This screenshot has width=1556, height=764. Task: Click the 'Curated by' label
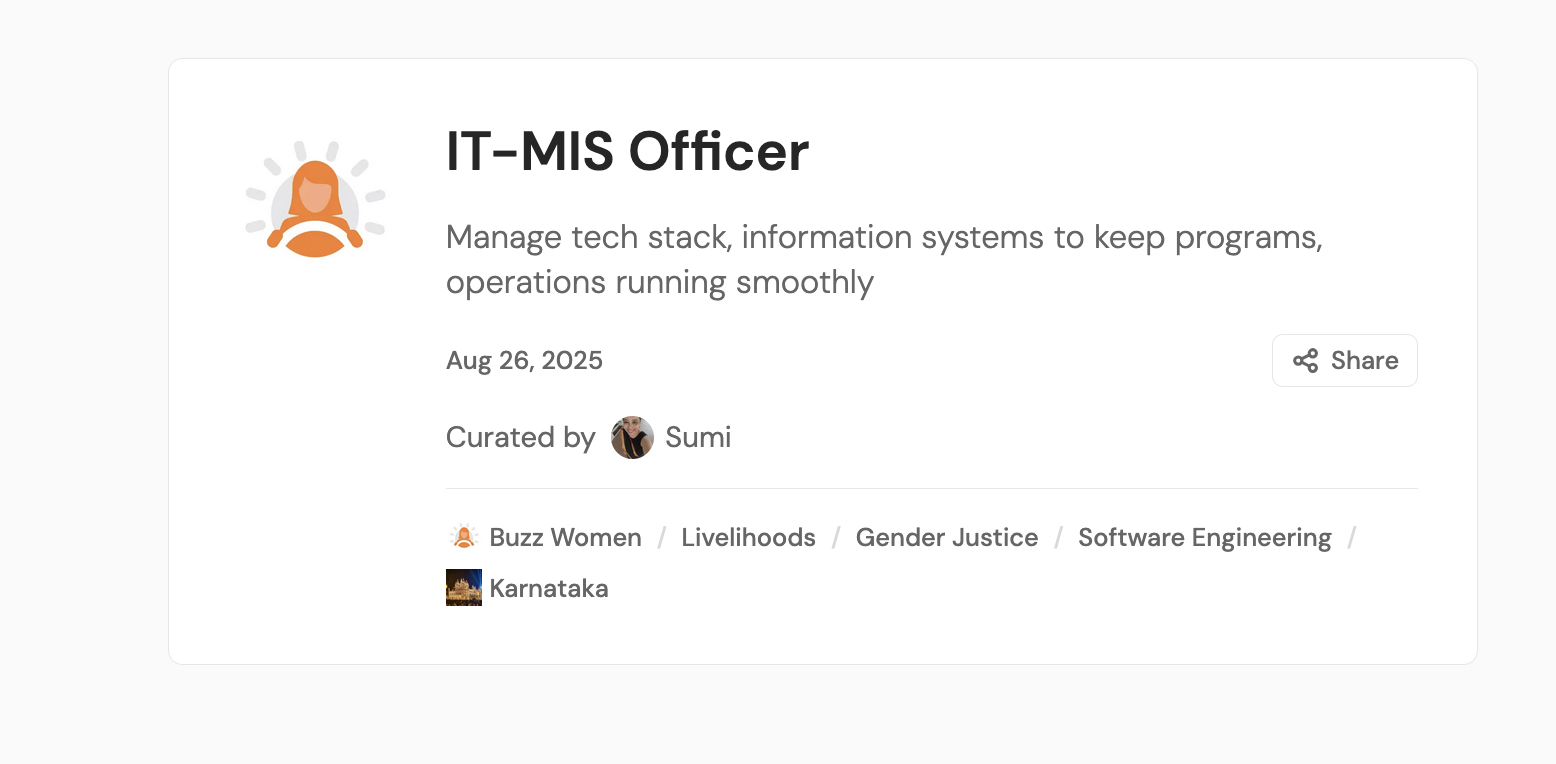pos(520,438)
